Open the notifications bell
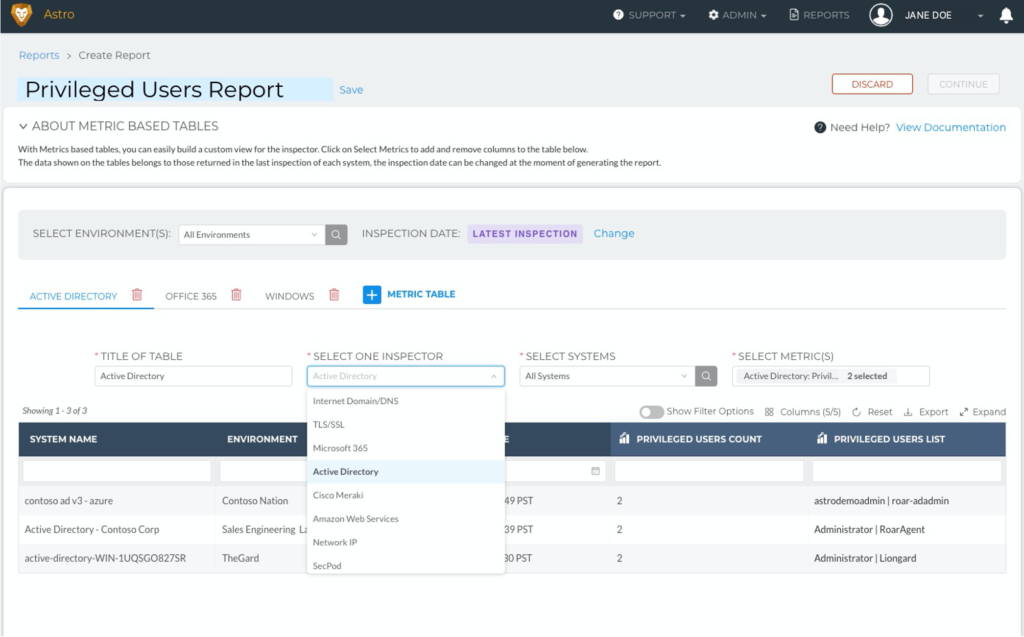The image size is (1024, 637). (1006, 16)
